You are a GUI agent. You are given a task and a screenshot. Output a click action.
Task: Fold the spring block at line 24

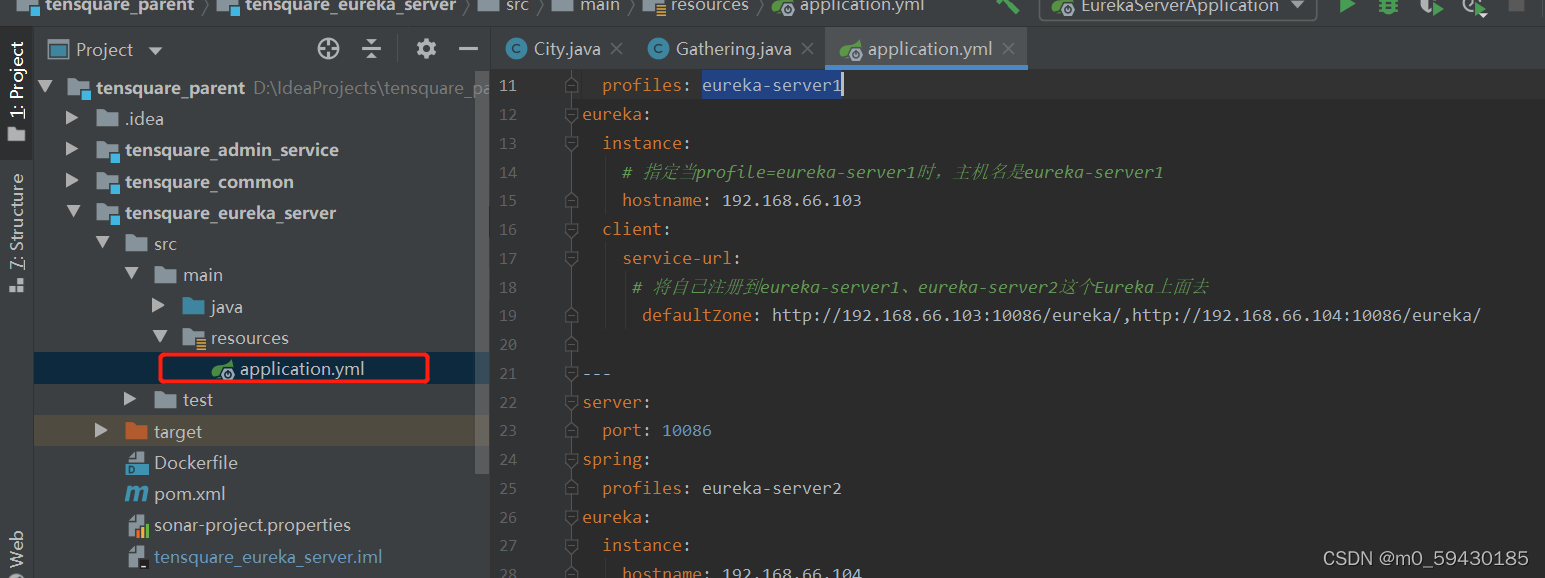pyautogui.click(x=572, y=461)
